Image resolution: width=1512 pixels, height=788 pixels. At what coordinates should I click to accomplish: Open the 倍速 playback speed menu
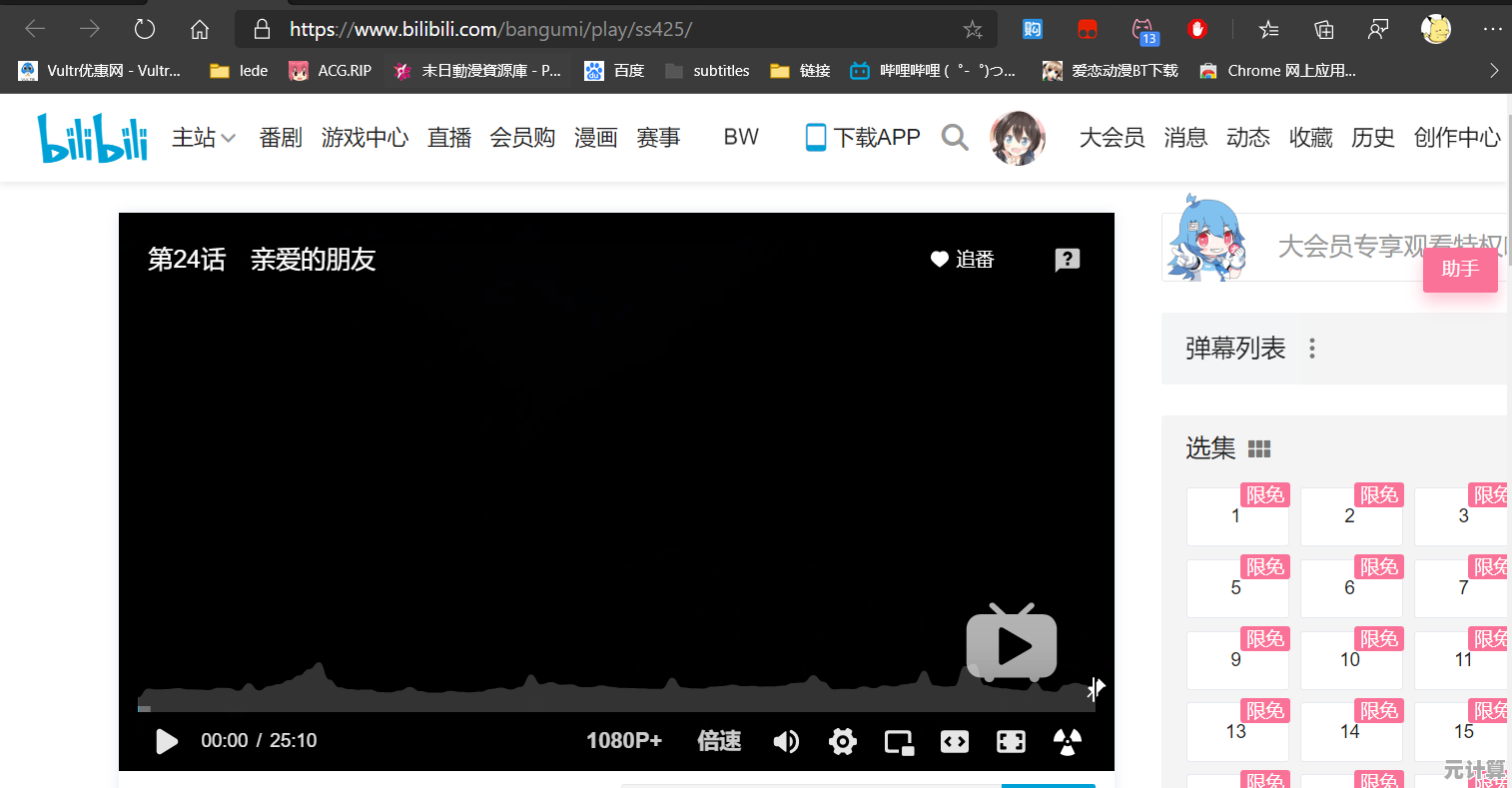click(x=719, y=741)
